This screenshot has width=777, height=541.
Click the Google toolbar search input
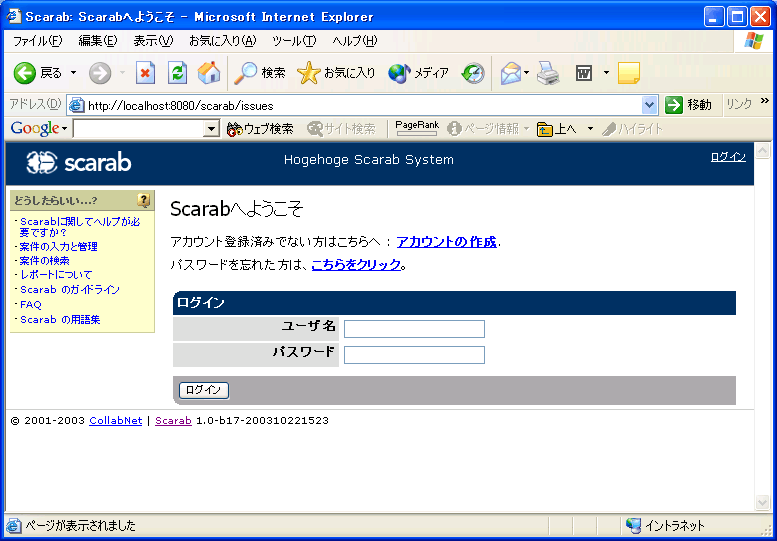(x=139, y=129)
